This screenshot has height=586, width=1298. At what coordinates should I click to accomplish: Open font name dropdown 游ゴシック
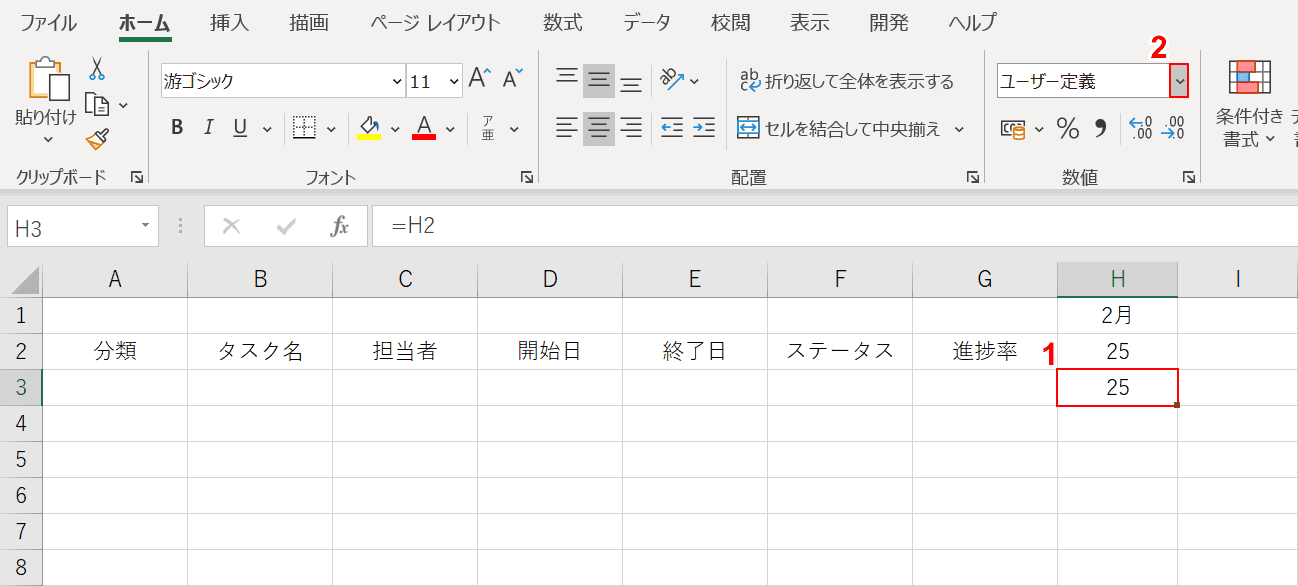(397, 81)
